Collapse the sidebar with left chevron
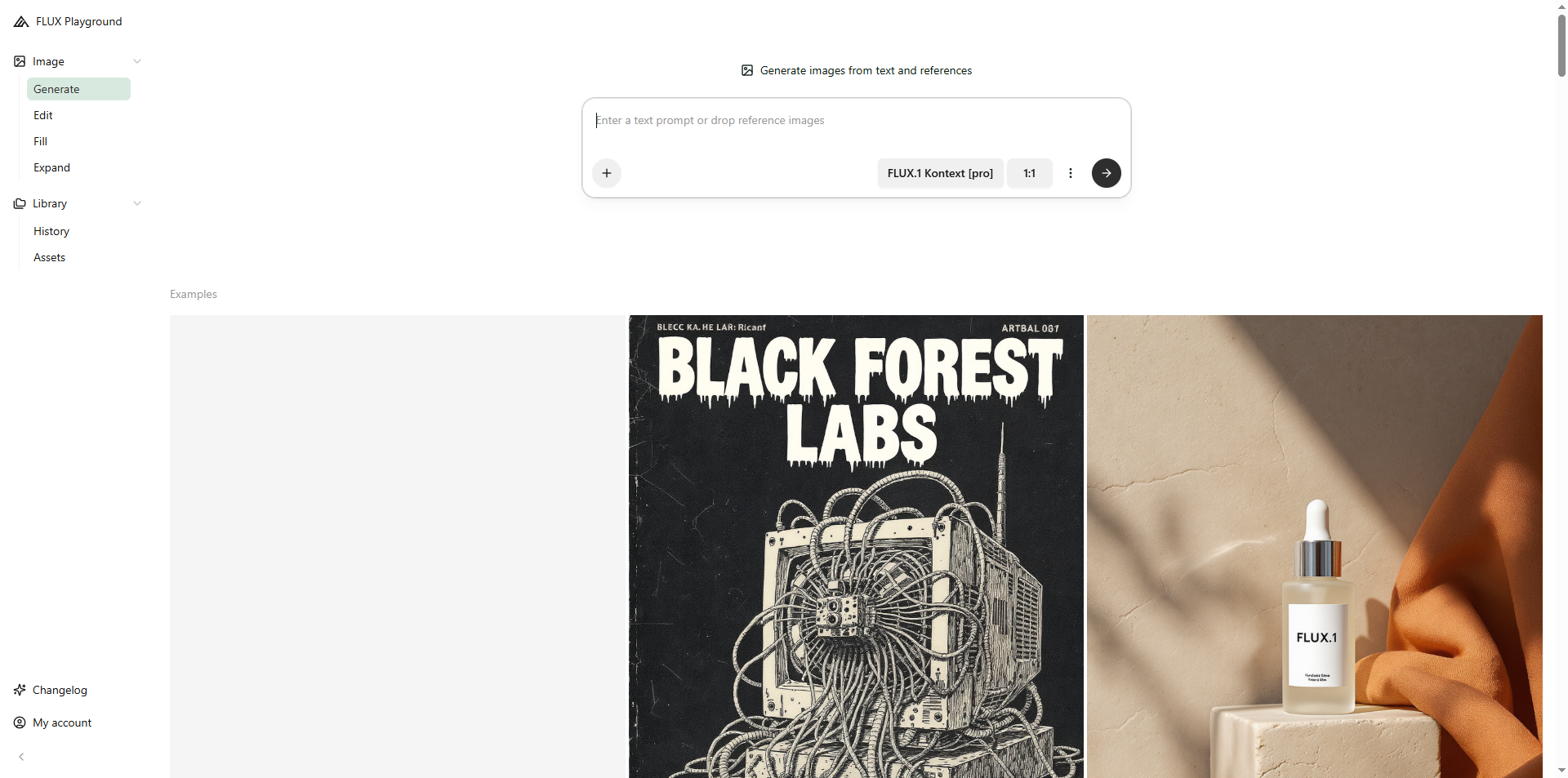1568x778 pixels. click(x=21, y=757)
